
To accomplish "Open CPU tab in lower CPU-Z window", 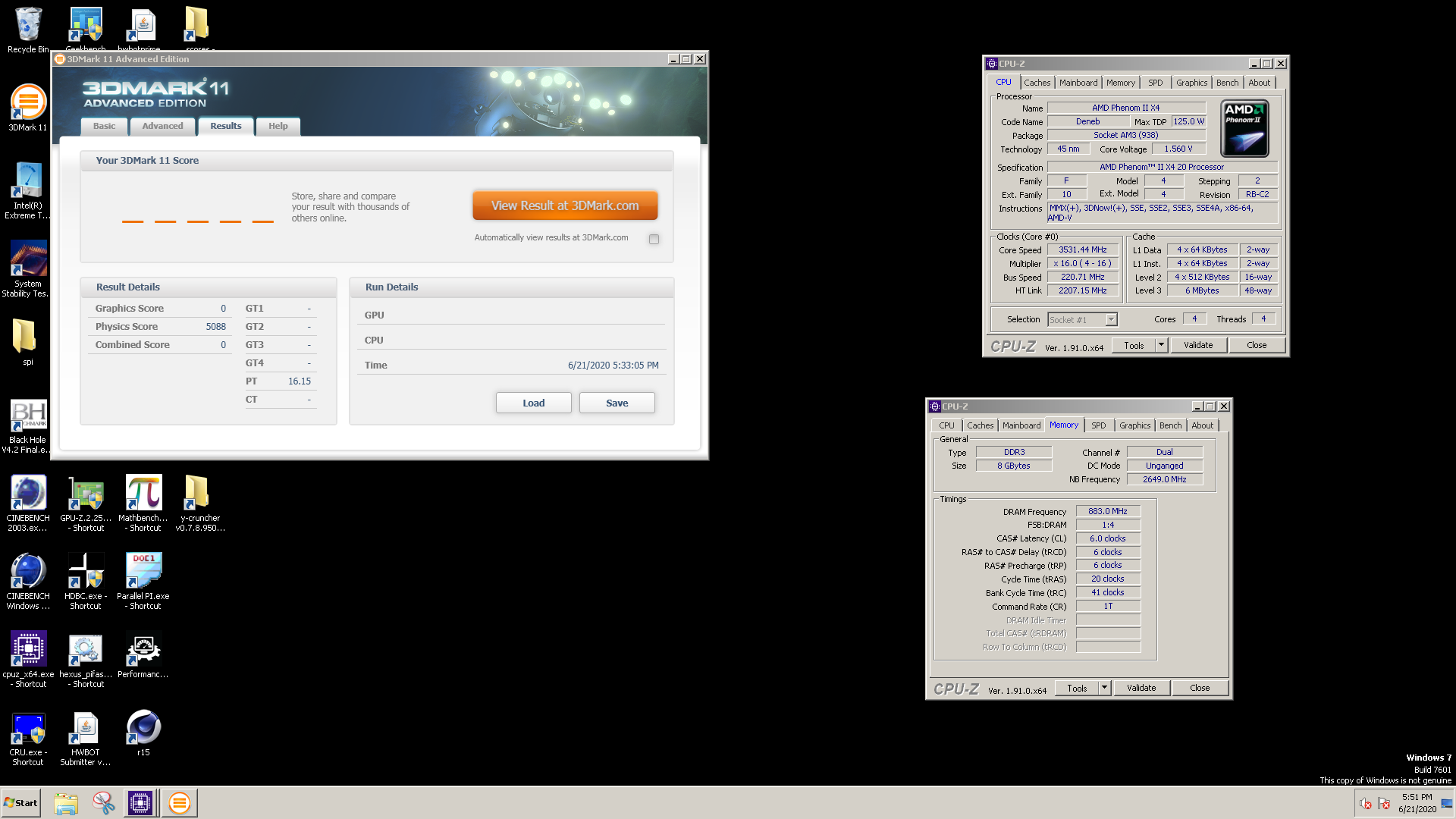I will coord(946,425).
